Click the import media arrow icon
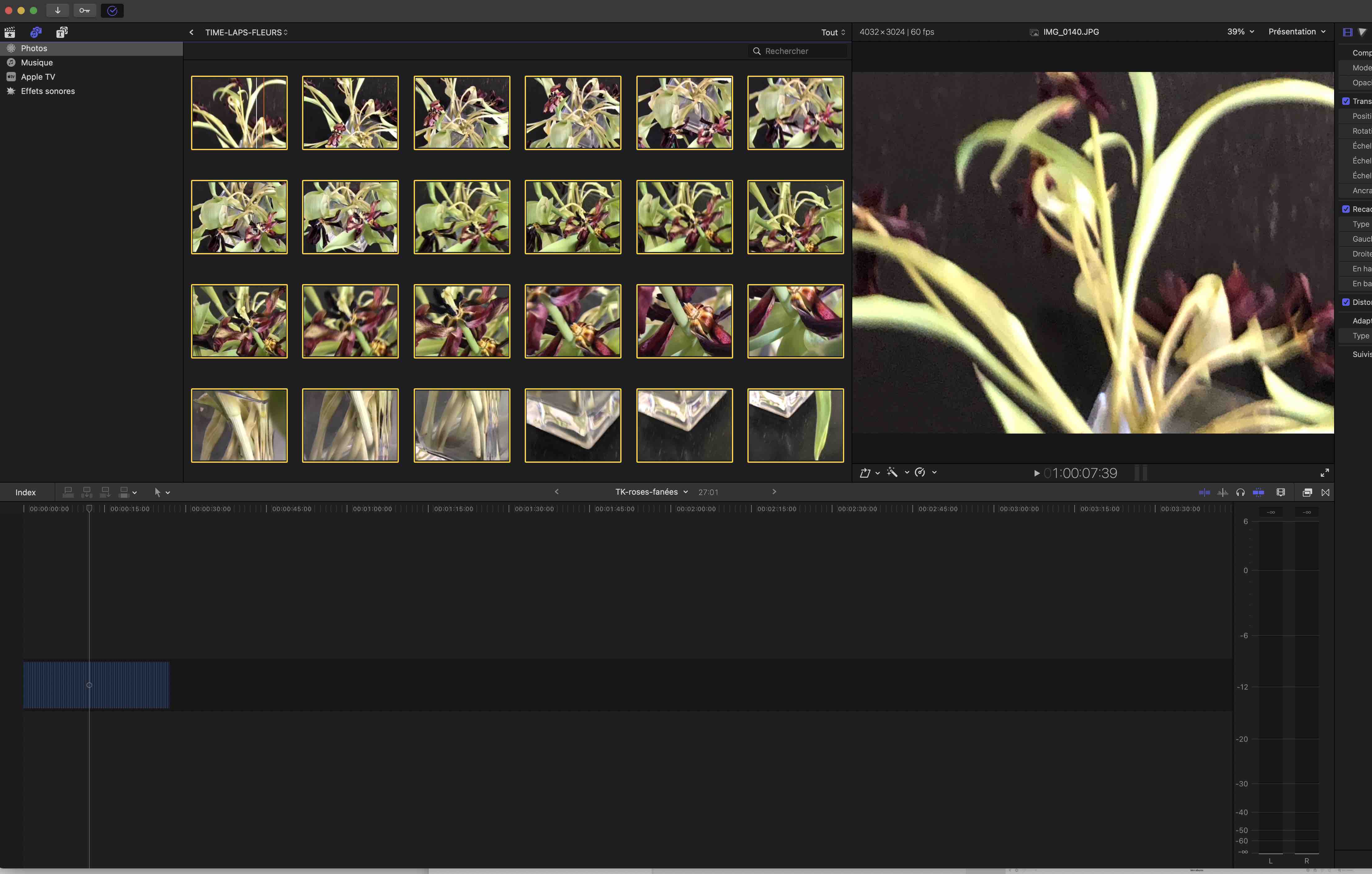The height and width of the screenshot is (874, 1372). [x=58, y=10]
